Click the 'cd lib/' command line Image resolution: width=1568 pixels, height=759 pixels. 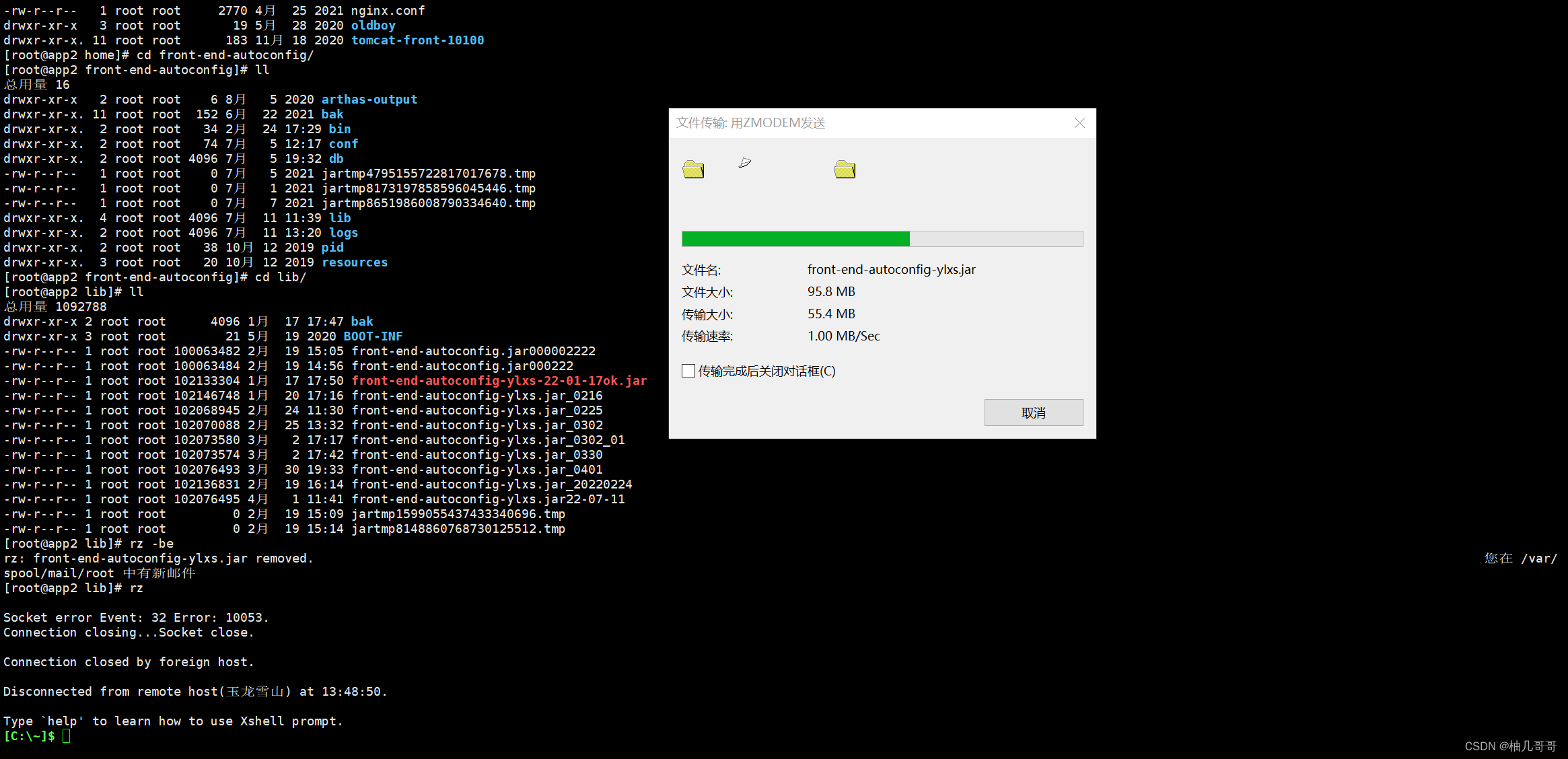155,277
